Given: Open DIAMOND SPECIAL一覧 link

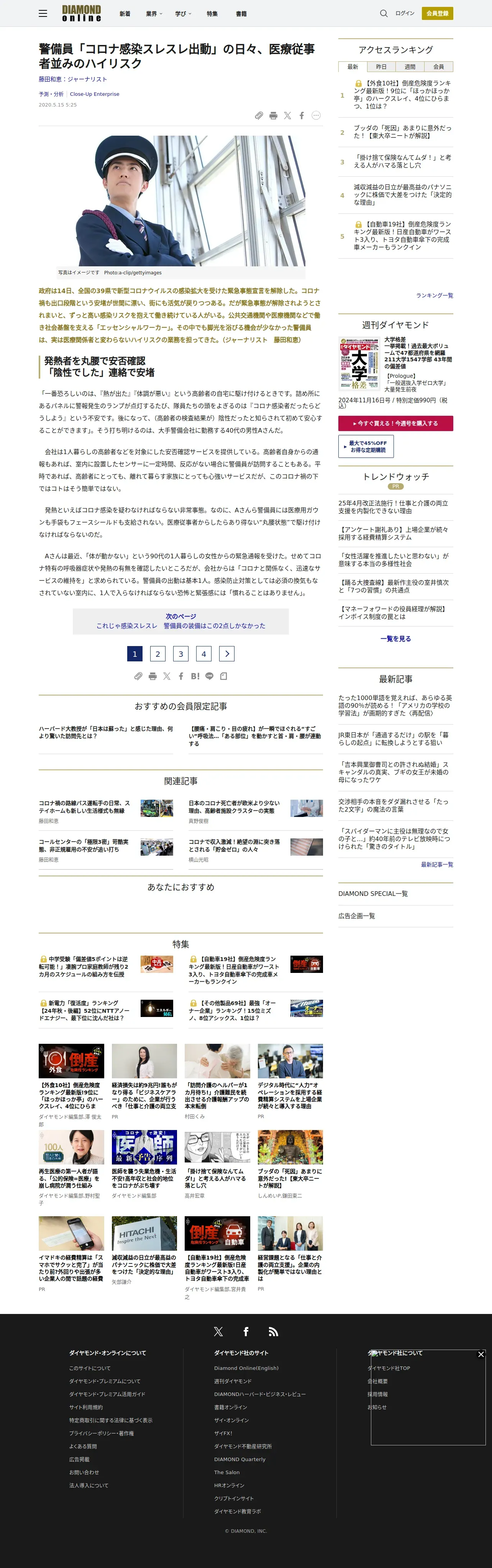Looking at the screenshot, I should click(x=373, y=894).
